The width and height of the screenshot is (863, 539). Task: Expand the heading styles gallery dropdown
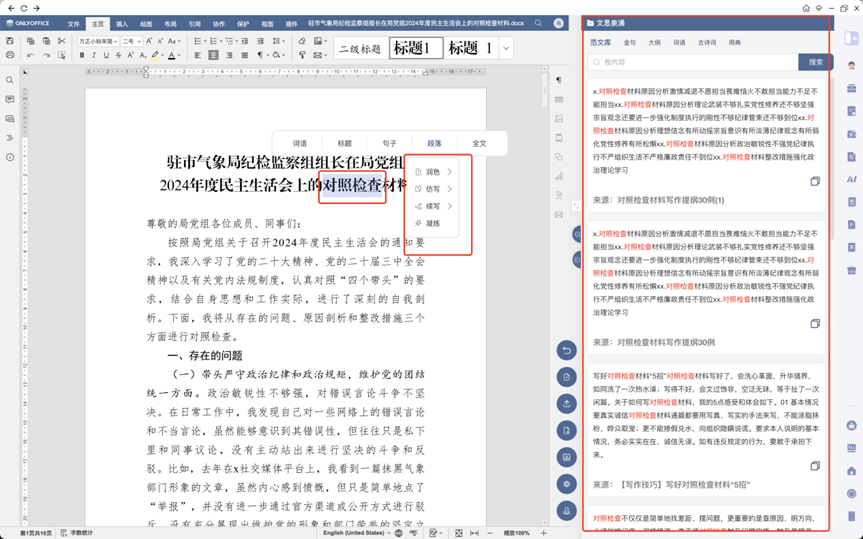point(506,48)
